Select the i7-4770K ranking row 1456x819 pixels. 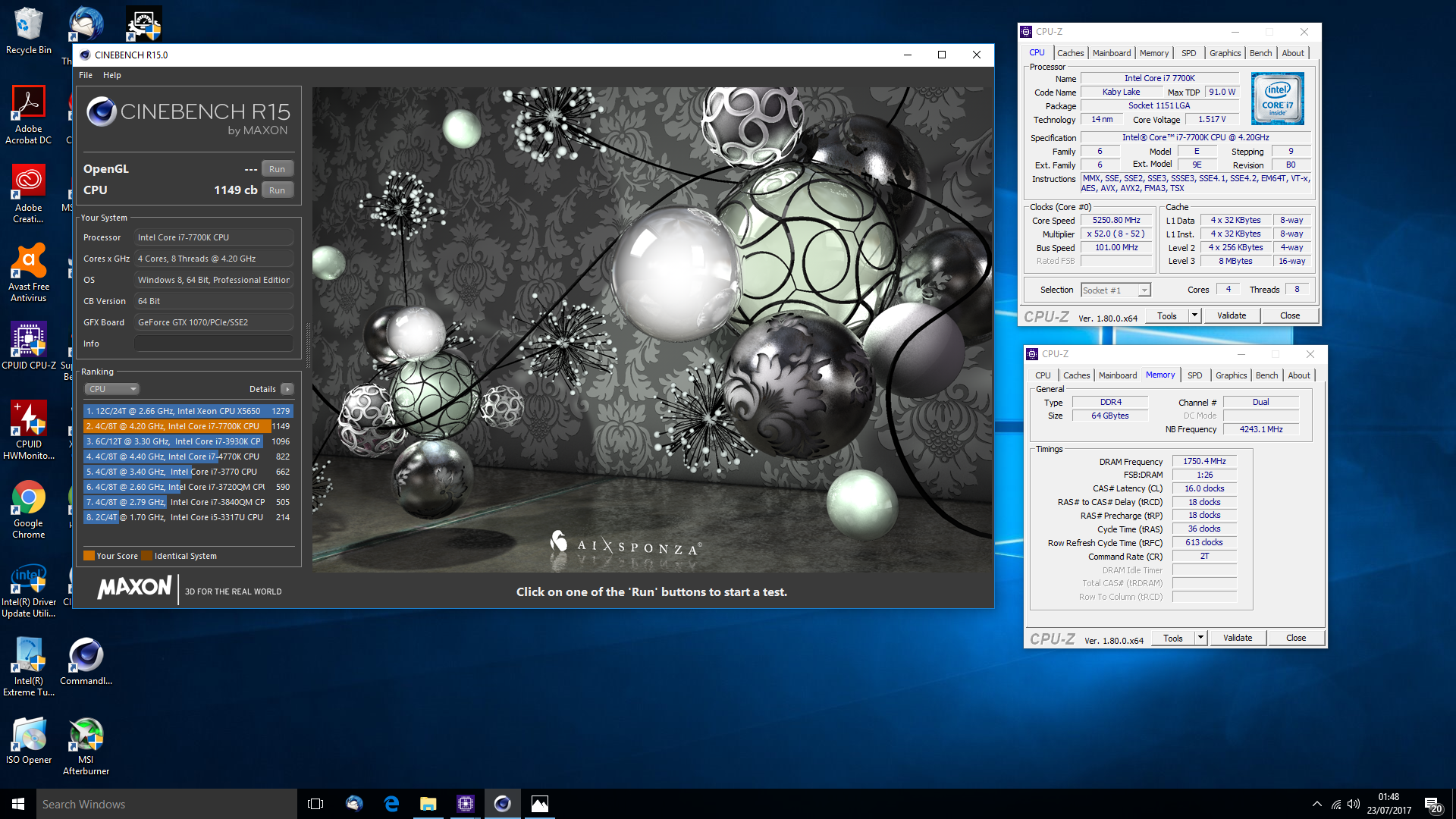pyautogui.click(x=188, y=457)
